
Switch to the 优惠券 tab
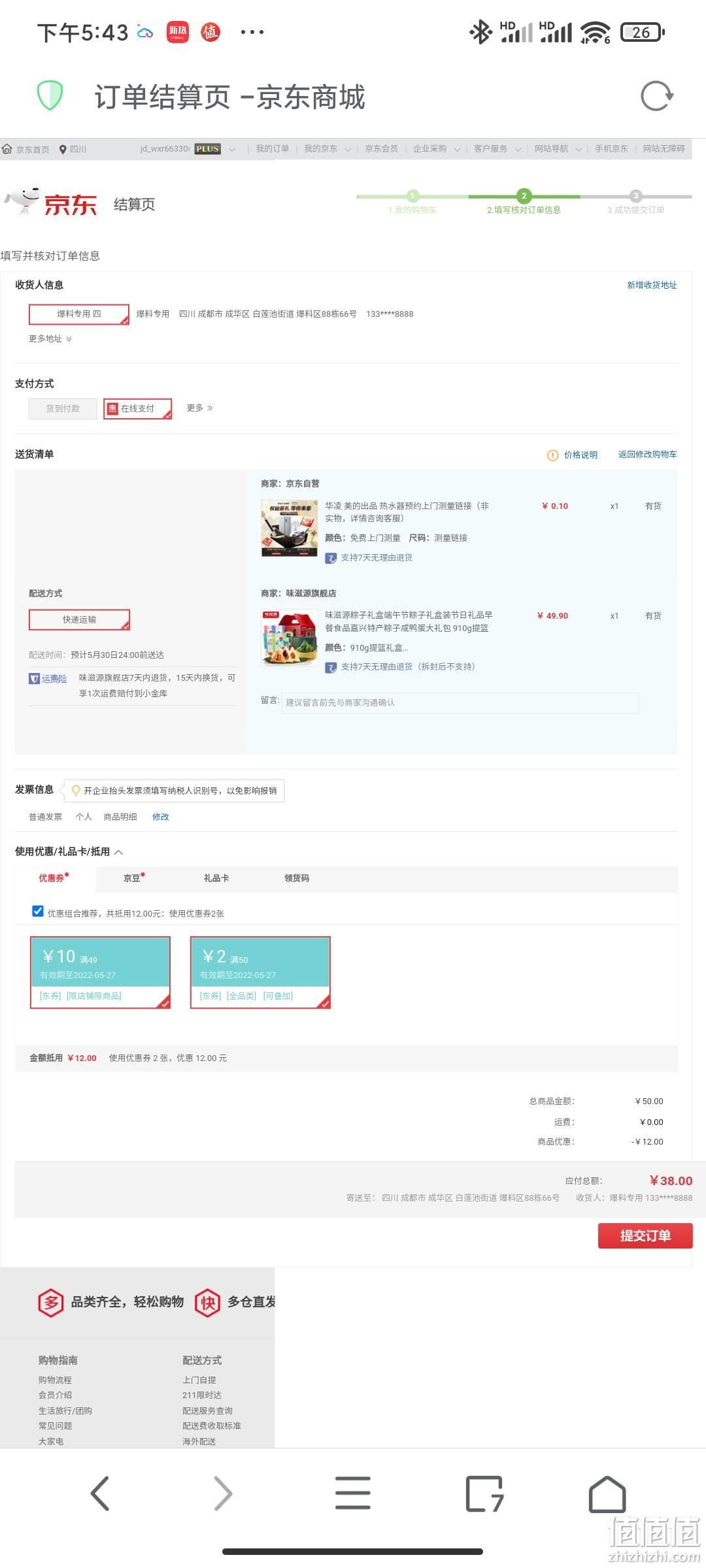[55, 879]
